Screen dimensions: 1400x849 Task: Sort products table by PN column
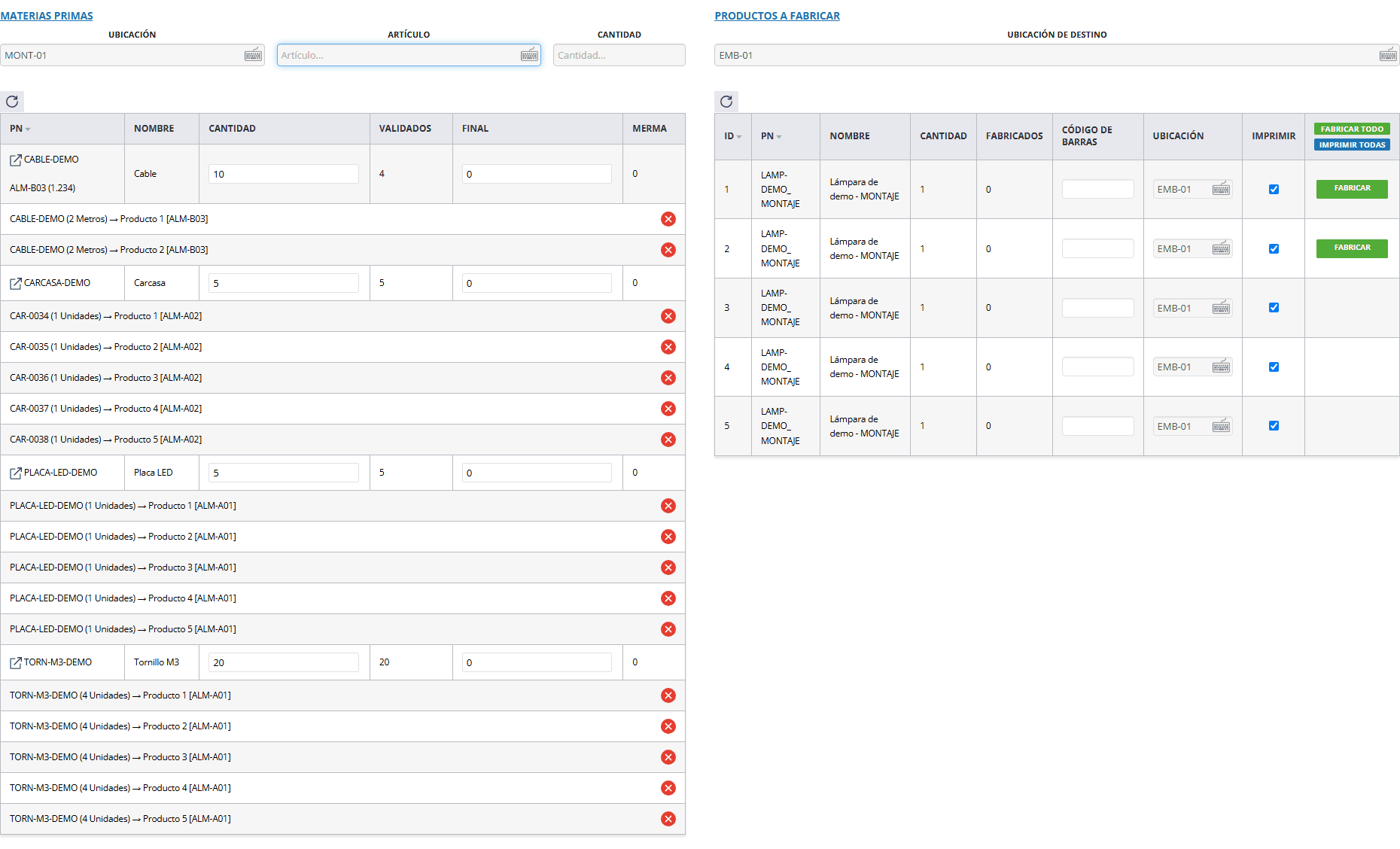pos(771,136)
